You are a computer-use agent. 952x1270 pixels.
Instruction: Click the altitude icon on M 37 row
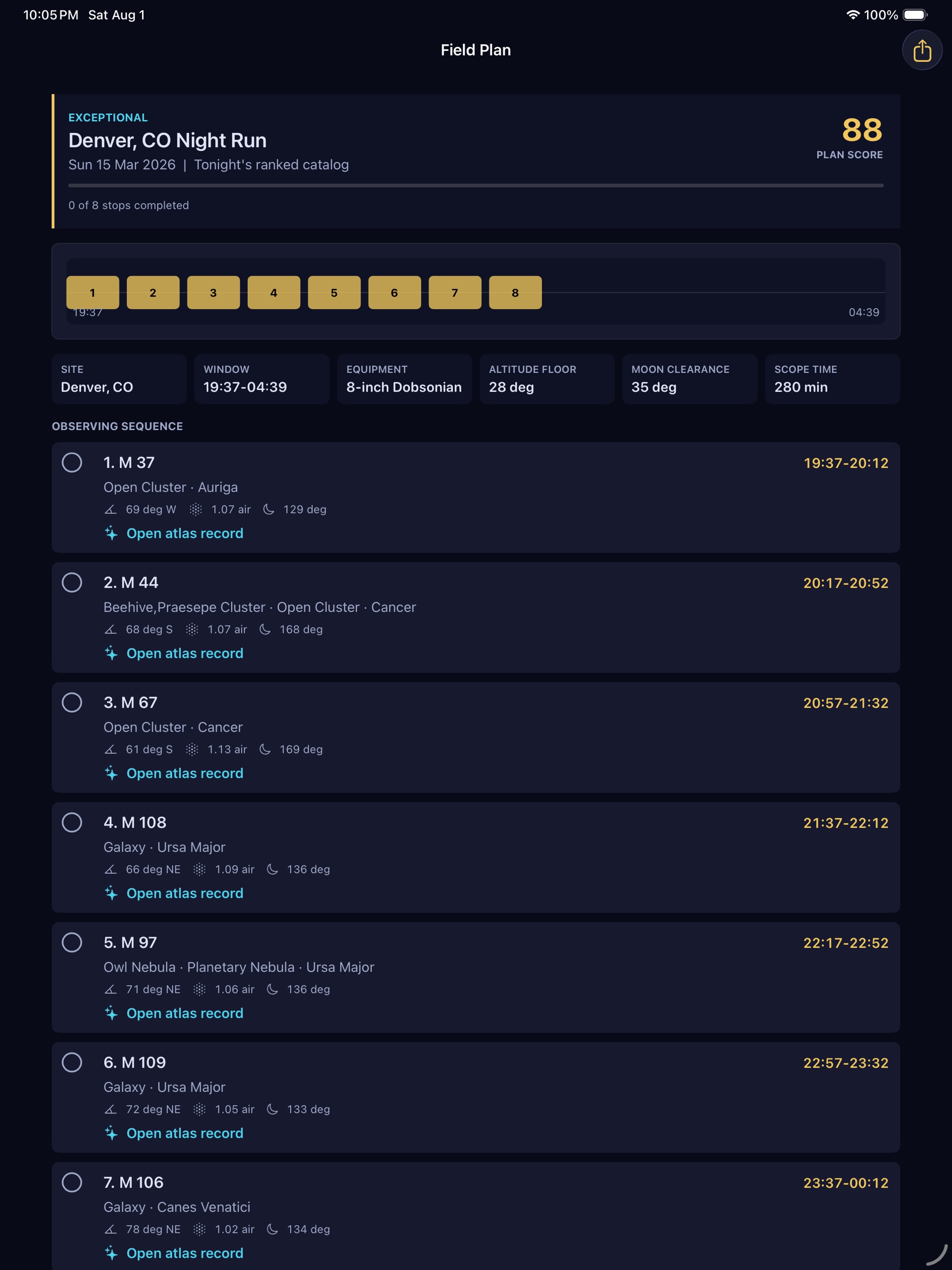(111, 510)
